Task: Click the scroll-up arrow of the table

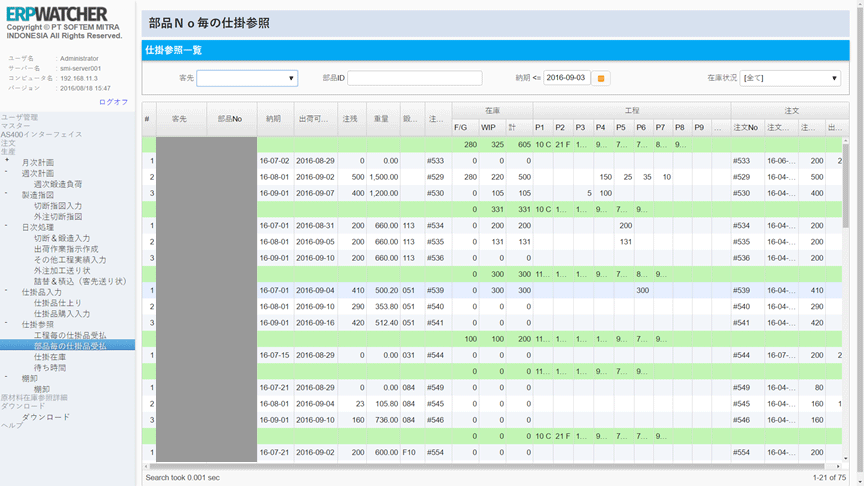Action: click(x=846, y=141)
